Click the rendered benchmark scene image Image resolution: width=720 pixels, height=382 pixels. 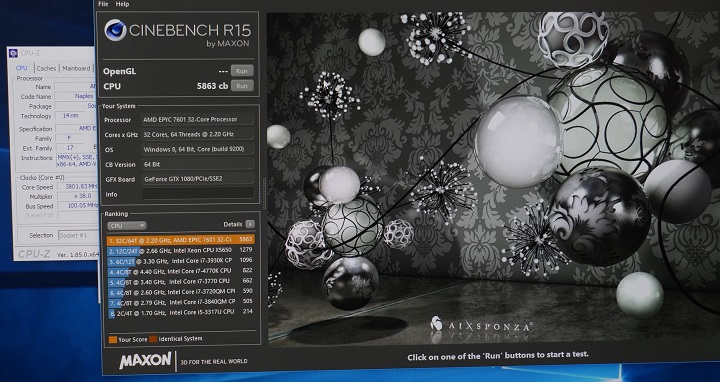(493, 179)
